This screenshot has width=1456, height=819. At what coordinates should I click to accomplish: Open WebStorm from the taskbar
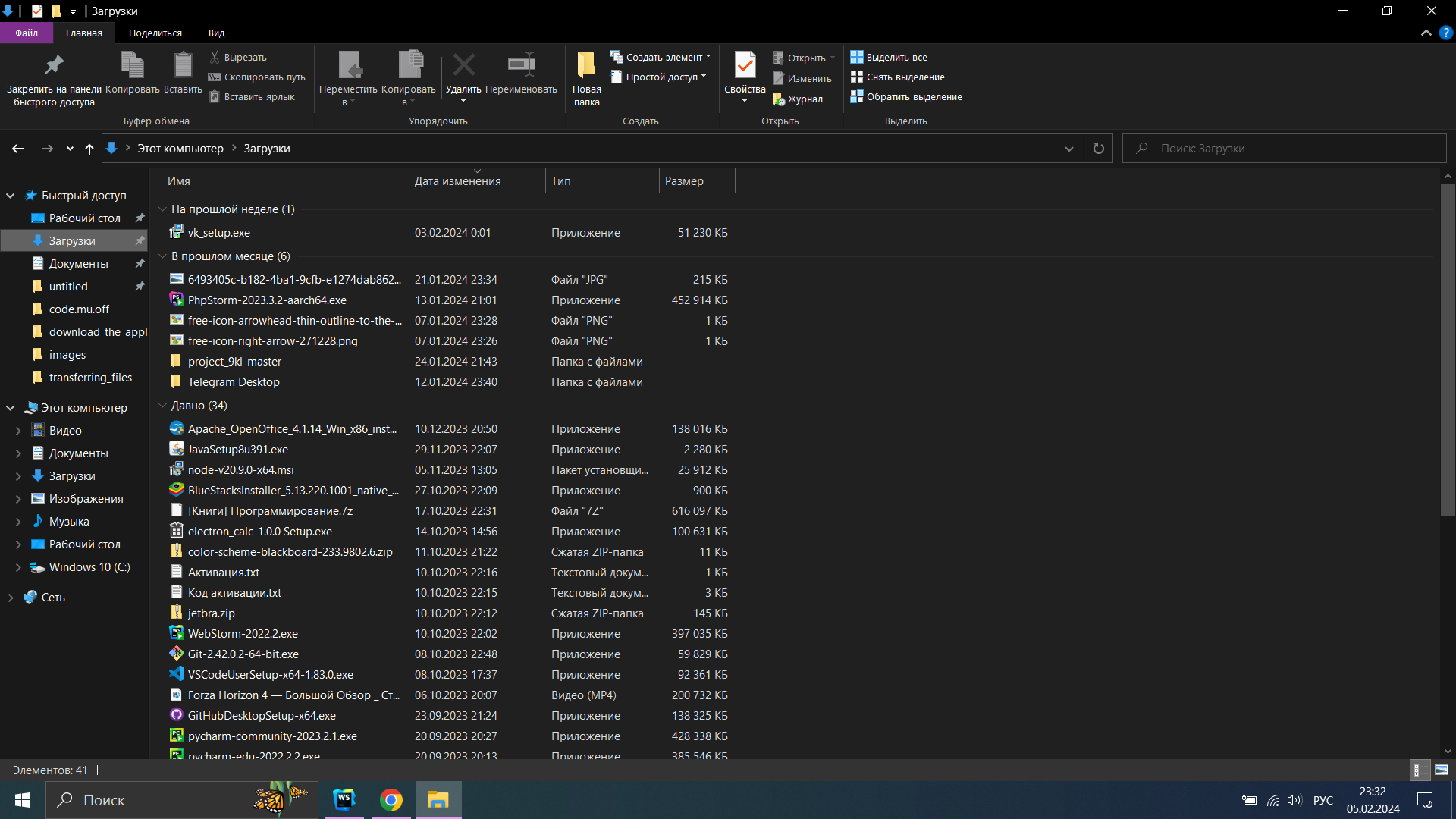pos(344,800)
